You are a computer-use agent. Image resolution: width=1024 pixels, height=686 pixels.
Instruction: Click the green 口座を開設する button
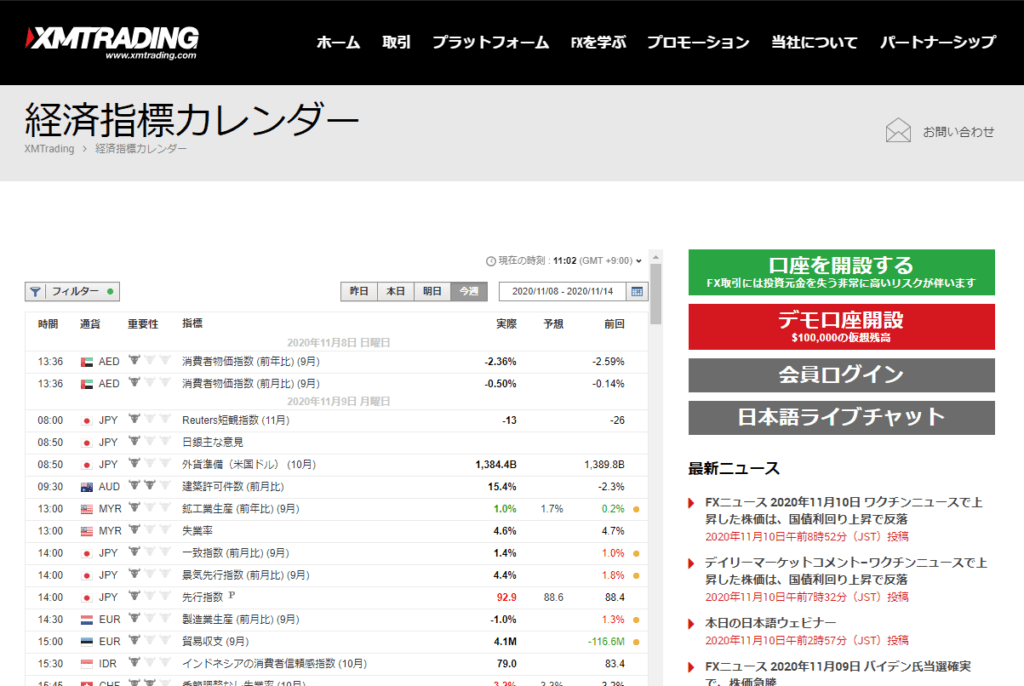point(841,272)
